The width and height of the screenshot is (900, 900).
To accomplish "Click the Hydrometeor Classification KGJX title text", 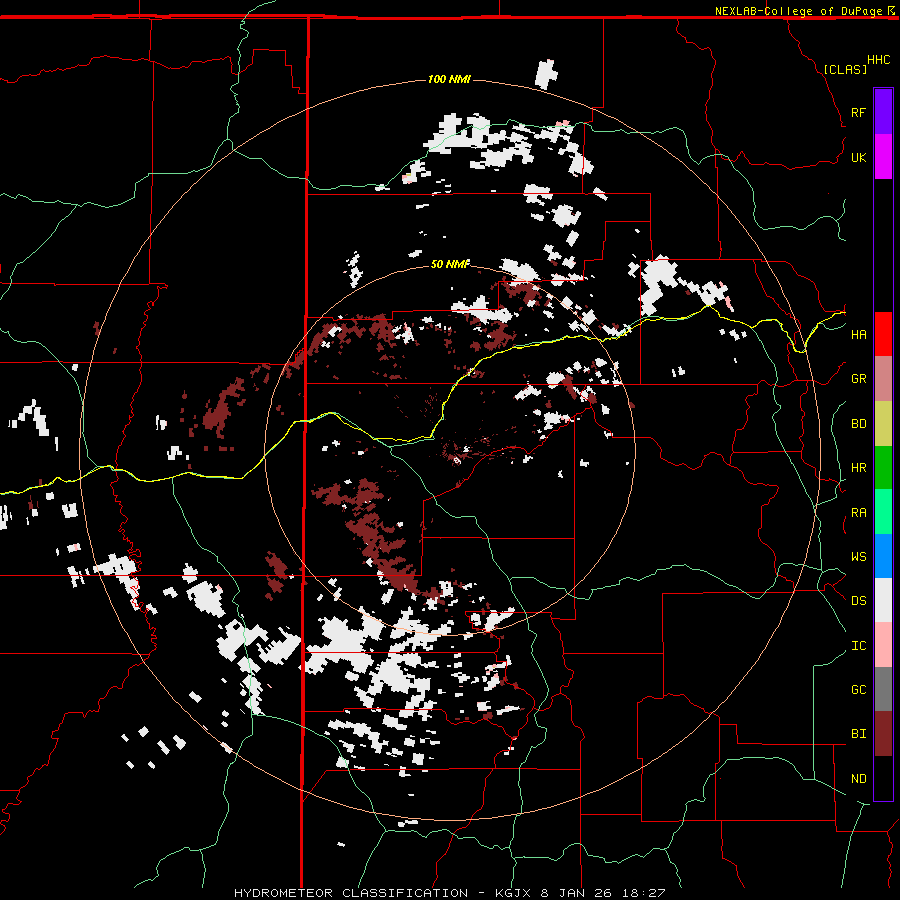I will pyautogui.click(x=449, y=893).
